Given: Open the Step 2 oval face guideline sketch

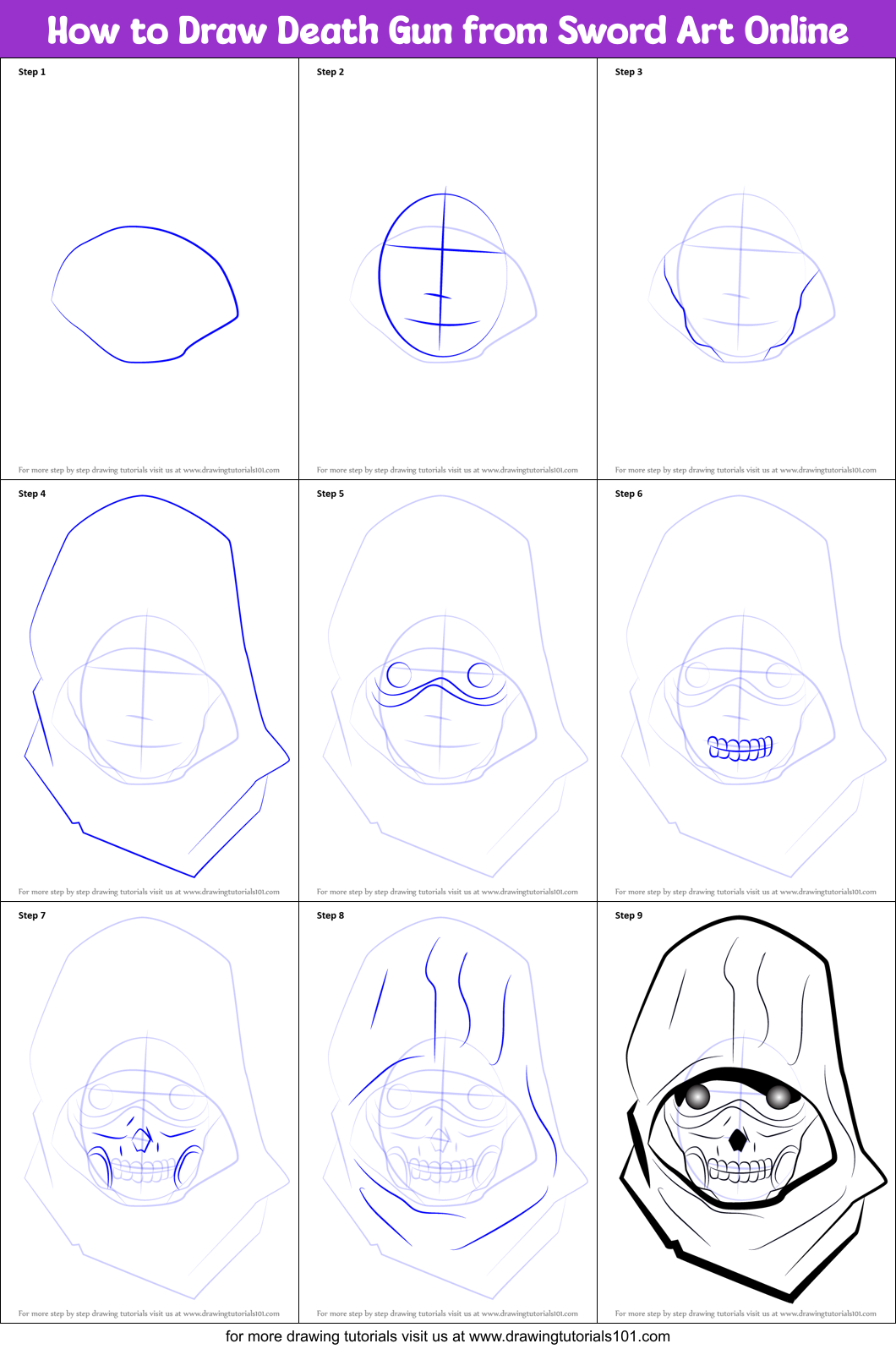Looking at the screenshot, I should (444, 276).
